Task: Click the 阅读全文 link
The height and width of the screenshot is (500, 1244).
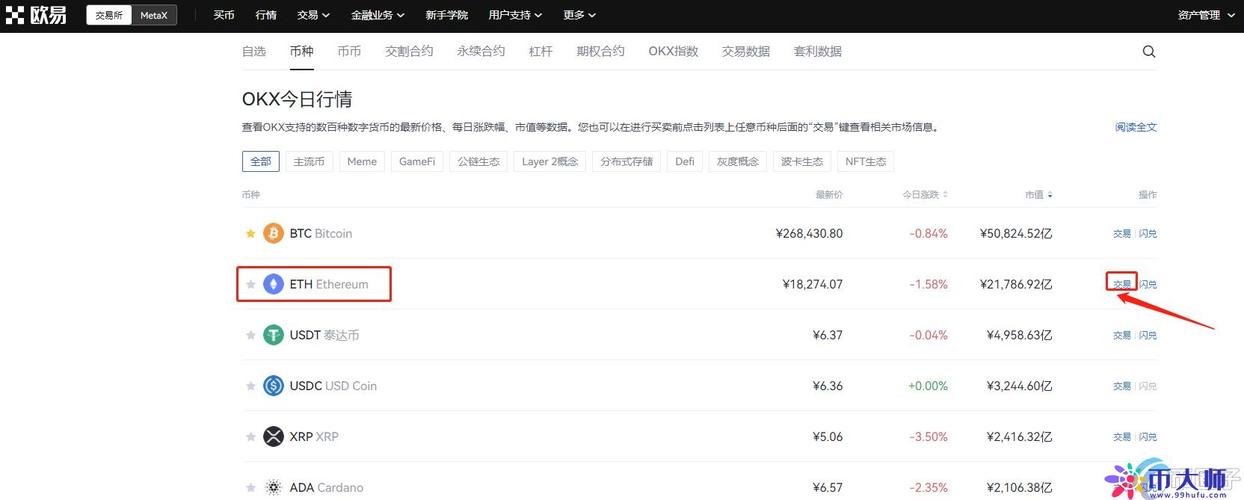Action: [x=1136, y=127]
